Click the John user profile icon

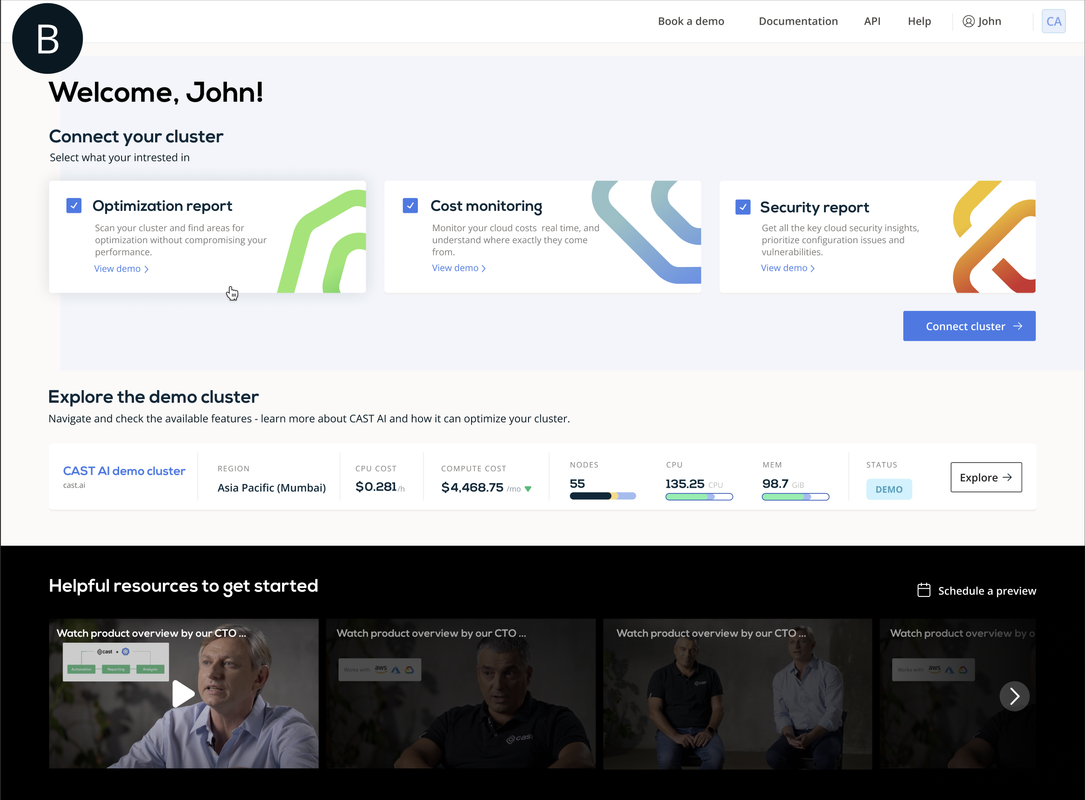tap(968, 21)
